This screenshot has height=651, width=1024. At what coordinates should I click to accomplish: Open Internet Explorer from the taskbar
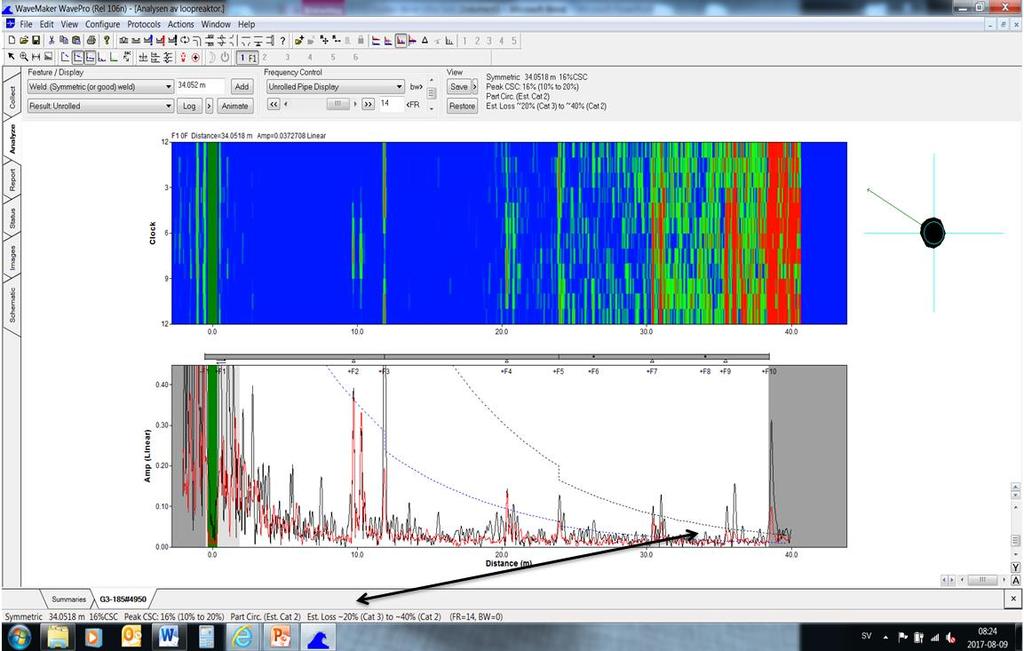[242, 636]
